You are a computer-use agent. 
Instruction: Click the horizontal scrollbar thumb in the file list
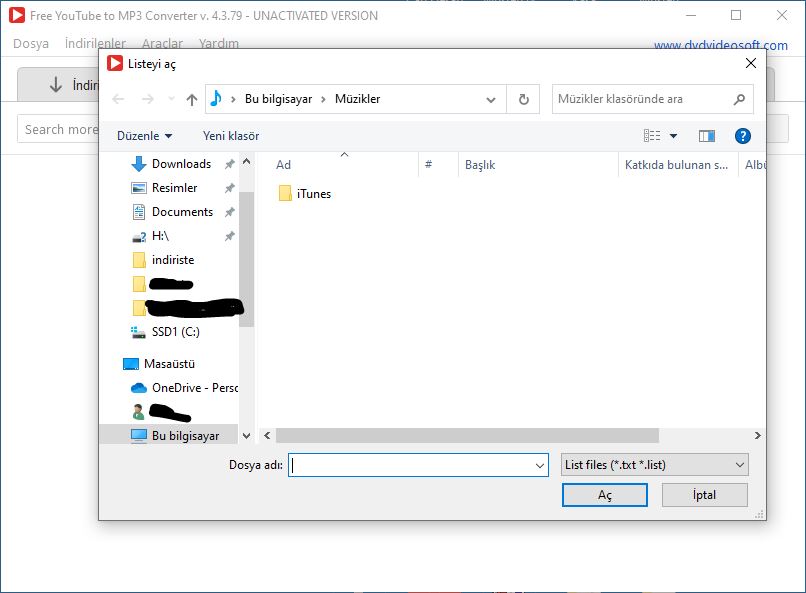point(467,436)
